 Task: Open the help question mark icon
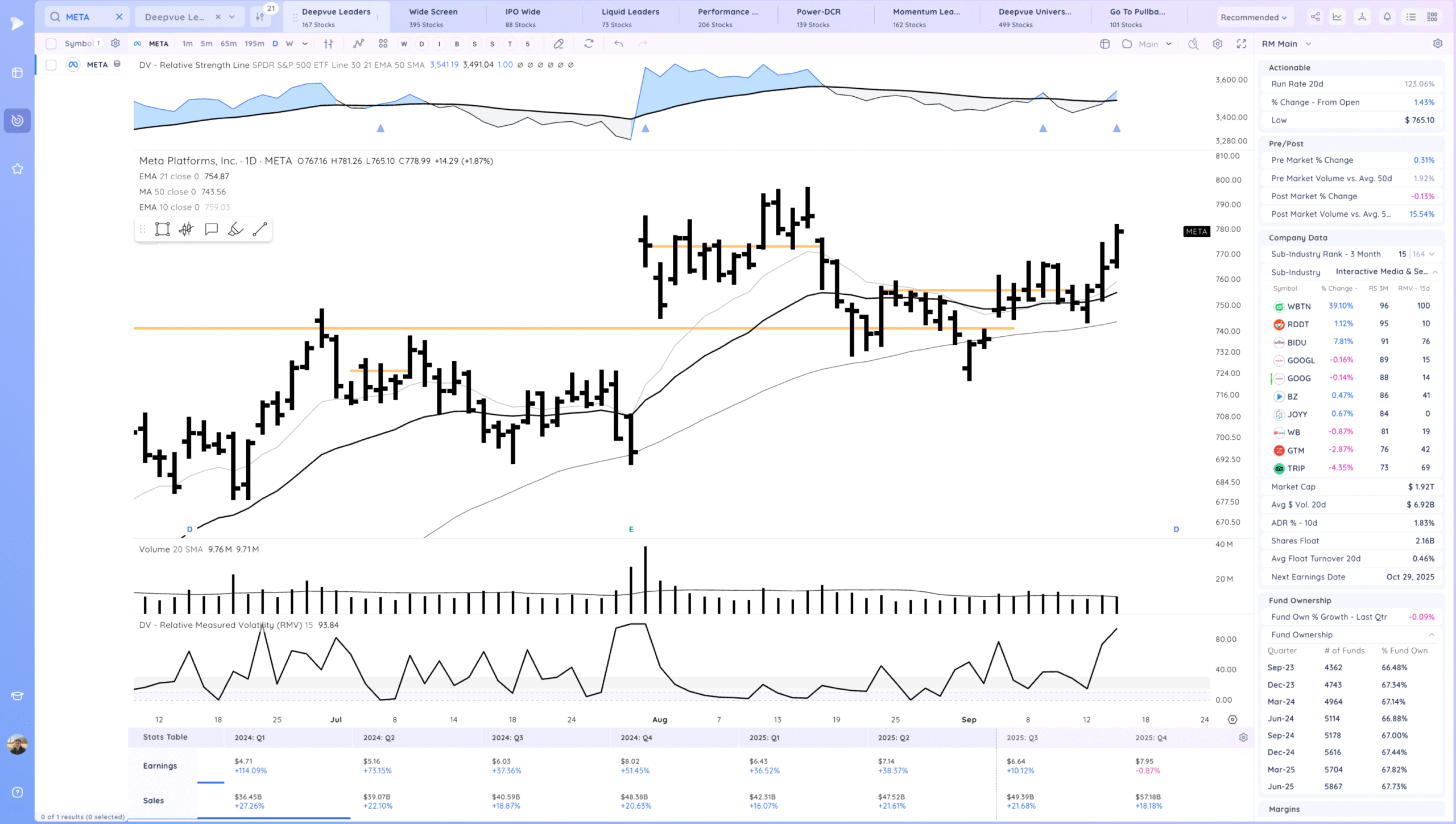coord(17,792)
